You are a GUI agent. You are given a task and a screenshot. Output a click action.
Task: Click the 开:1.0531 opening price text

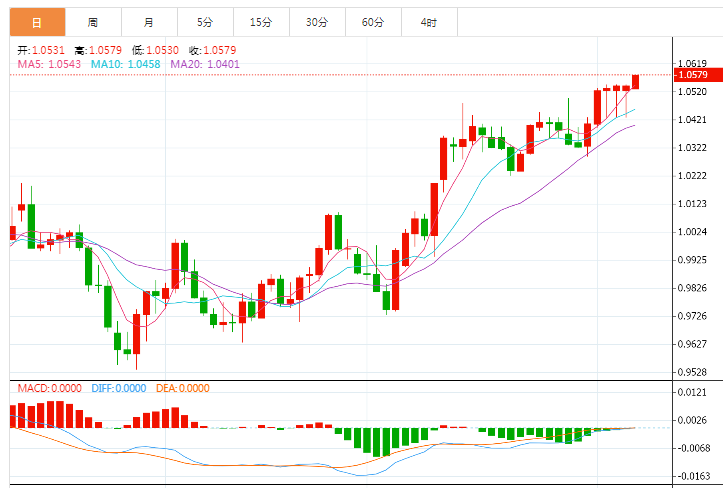click(41, 50)
